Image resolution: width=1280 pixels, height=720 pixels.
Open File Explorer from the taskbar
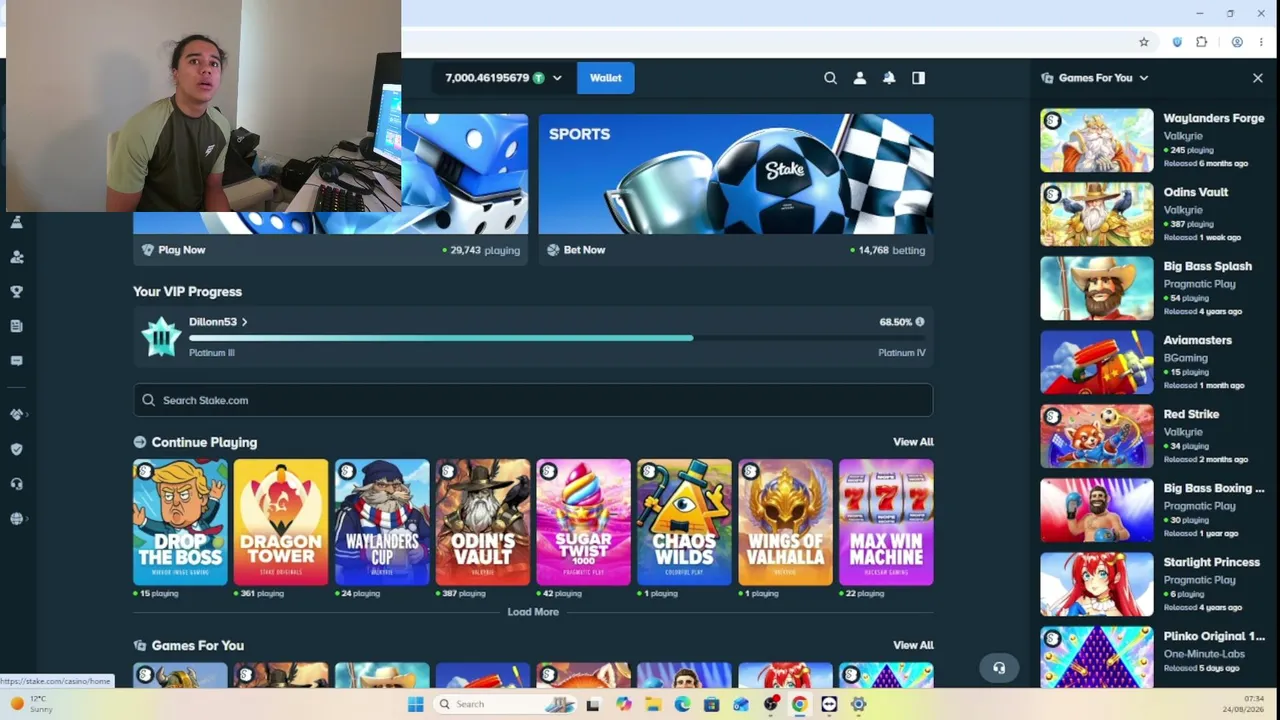[653, 704]
